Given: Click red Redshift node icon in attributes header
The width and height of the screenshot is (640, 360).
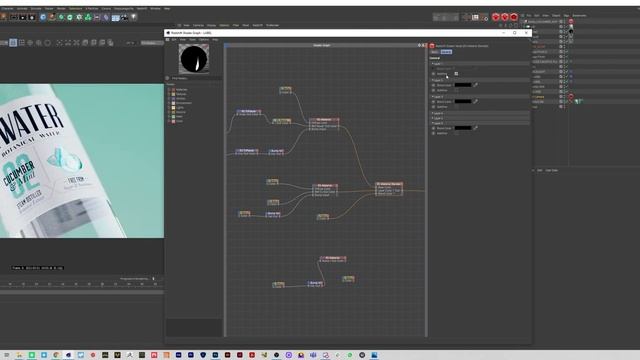Looking at the screenshot, I should coord(432,46).
